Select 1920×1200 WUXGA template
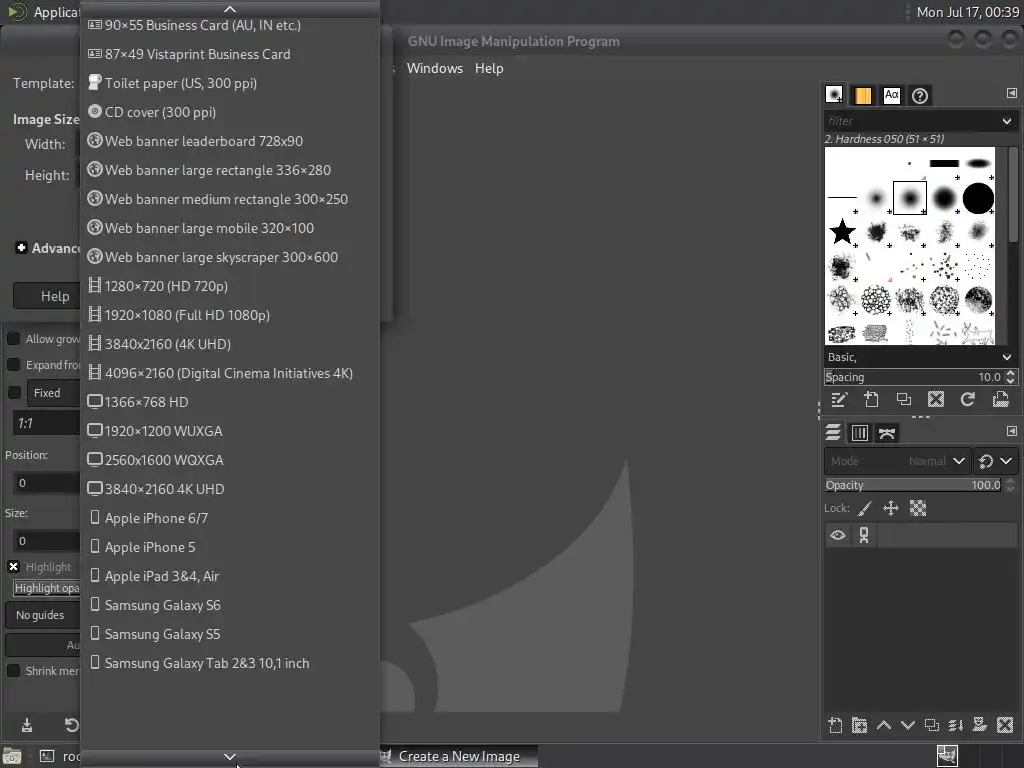The height and width of the screenshot is (768, 1024). pyautogui.click(x=229, y=431)
